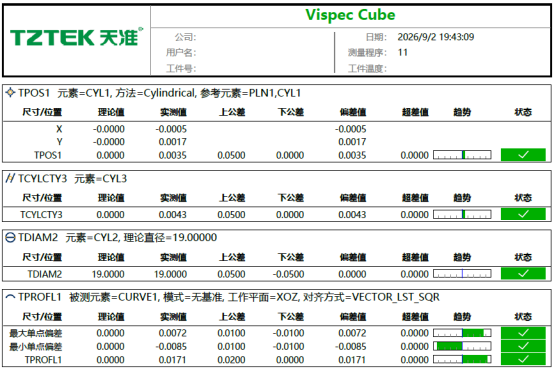Click the trend bar in TPOS1 row
This screenshot has height=369, width=554.
click(462, 155)
